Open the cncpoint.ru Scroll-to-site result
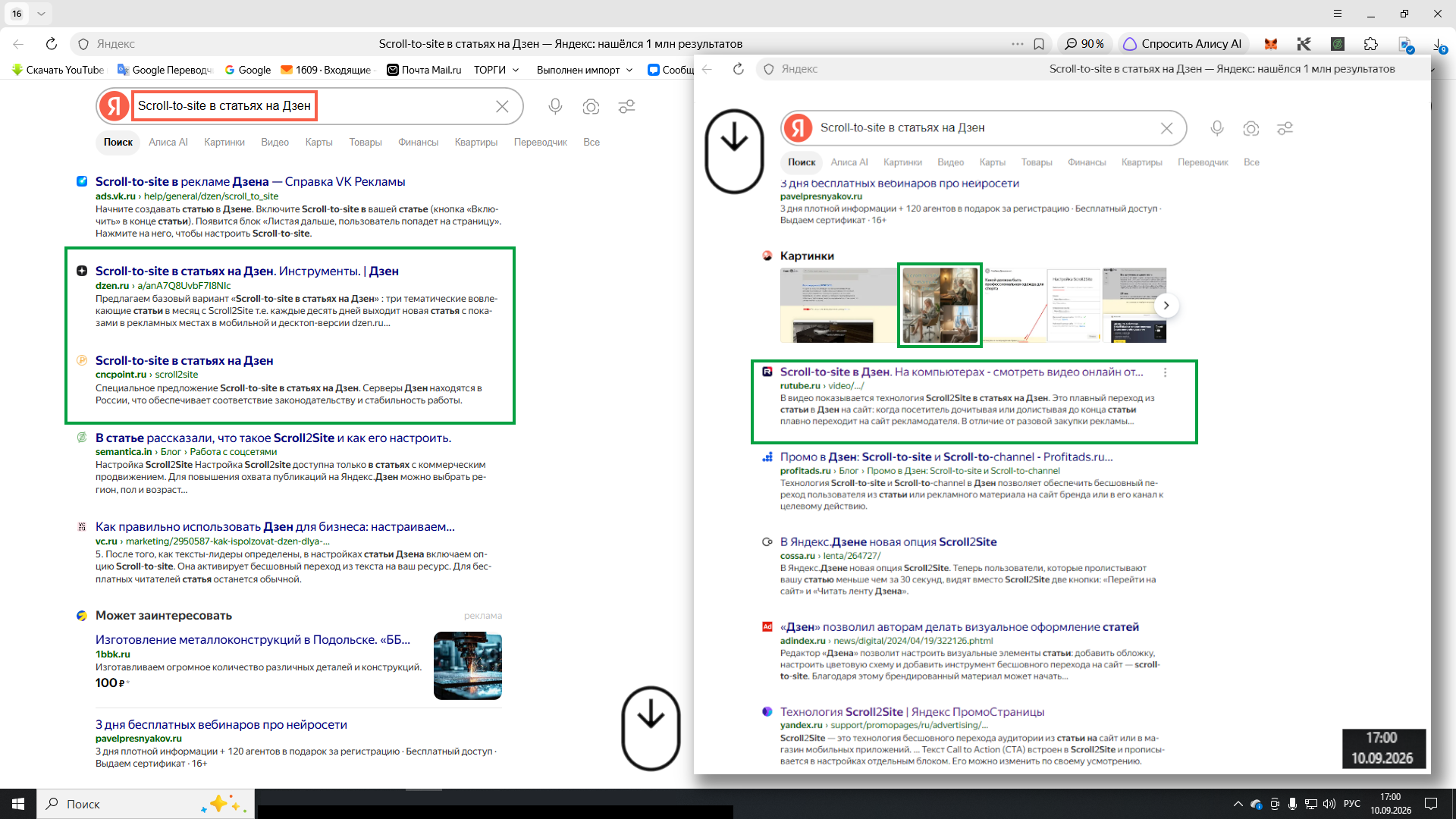Viewport: 1456px width, 819px height. (184, 361)
